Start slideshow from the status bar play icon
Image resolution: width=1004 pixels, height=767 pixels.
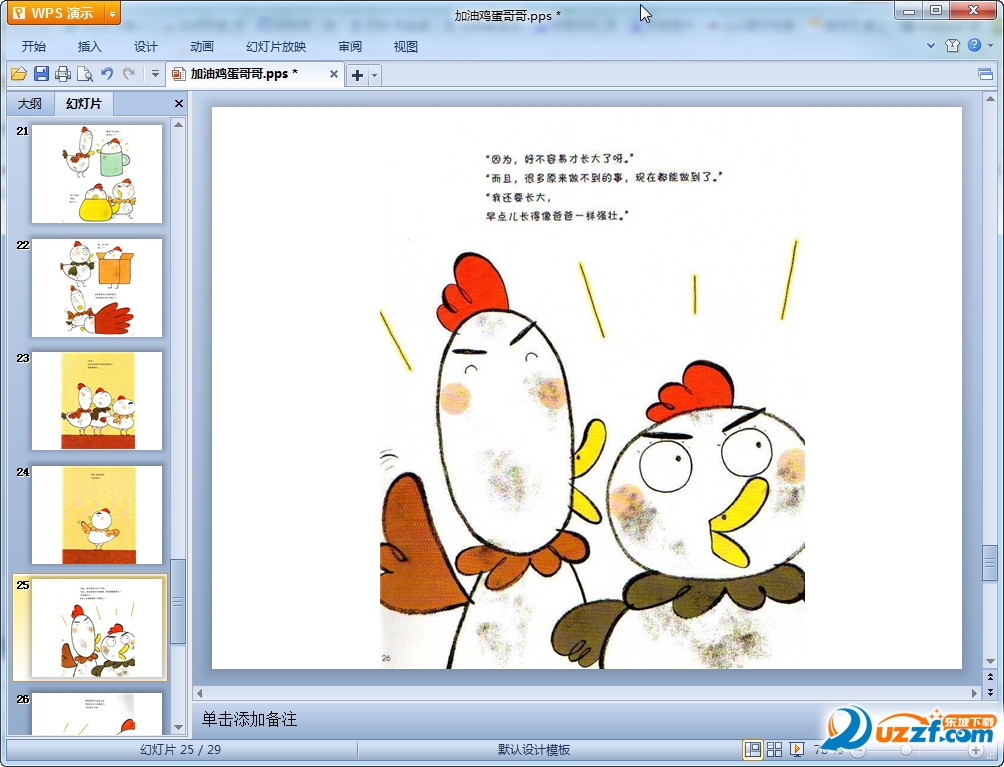pyautogui.click(x=797, y=749)
